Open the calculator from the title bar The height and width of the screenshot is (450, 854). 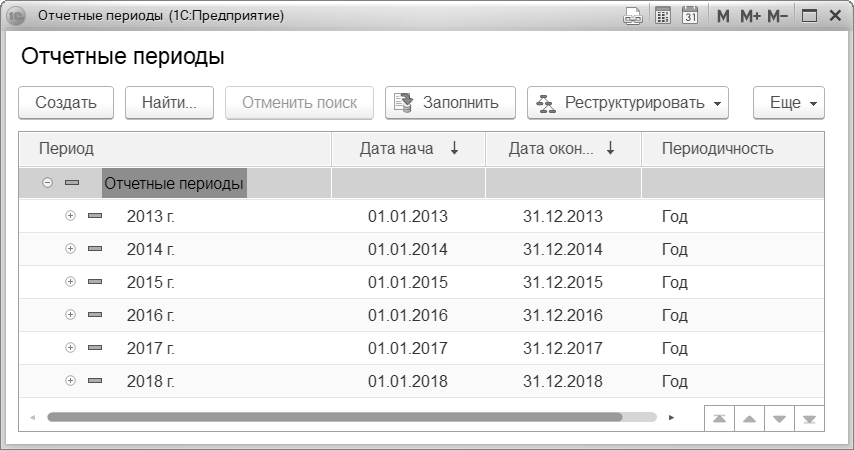[662, 17]
